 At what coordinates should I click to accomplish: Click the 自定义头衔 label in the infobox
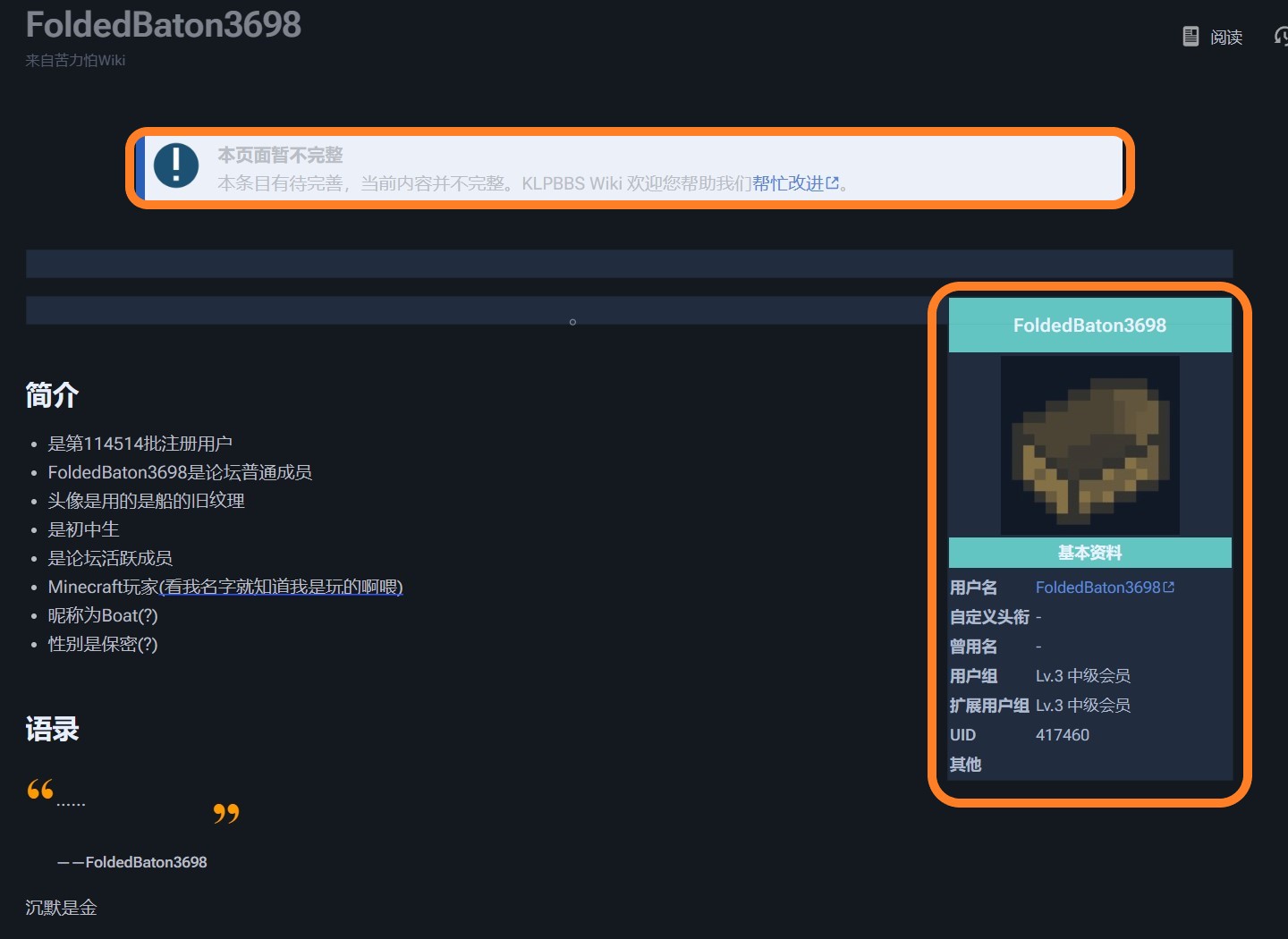[989, 617]
